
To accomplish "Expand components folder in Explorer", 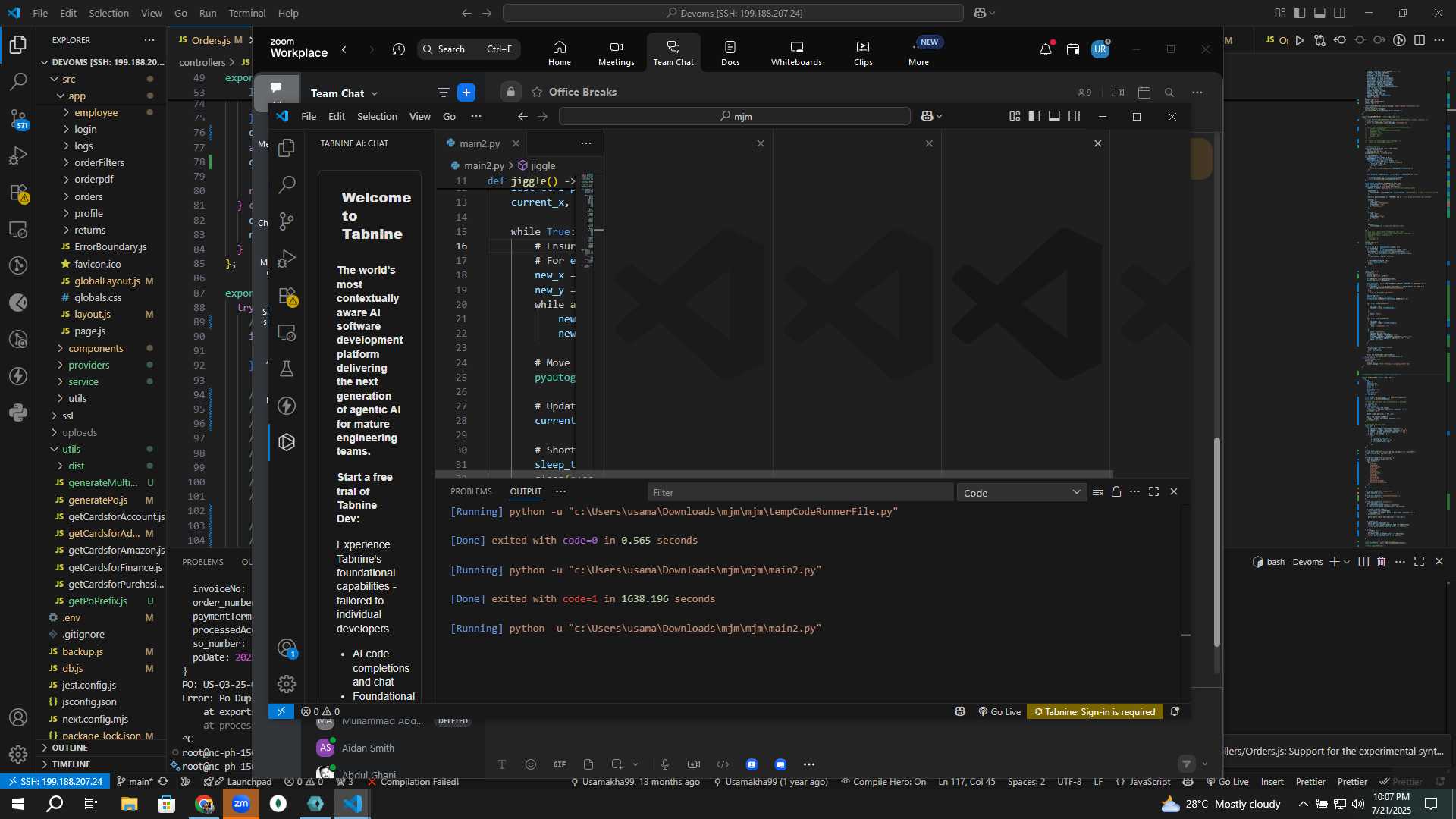I will (96, 348).
